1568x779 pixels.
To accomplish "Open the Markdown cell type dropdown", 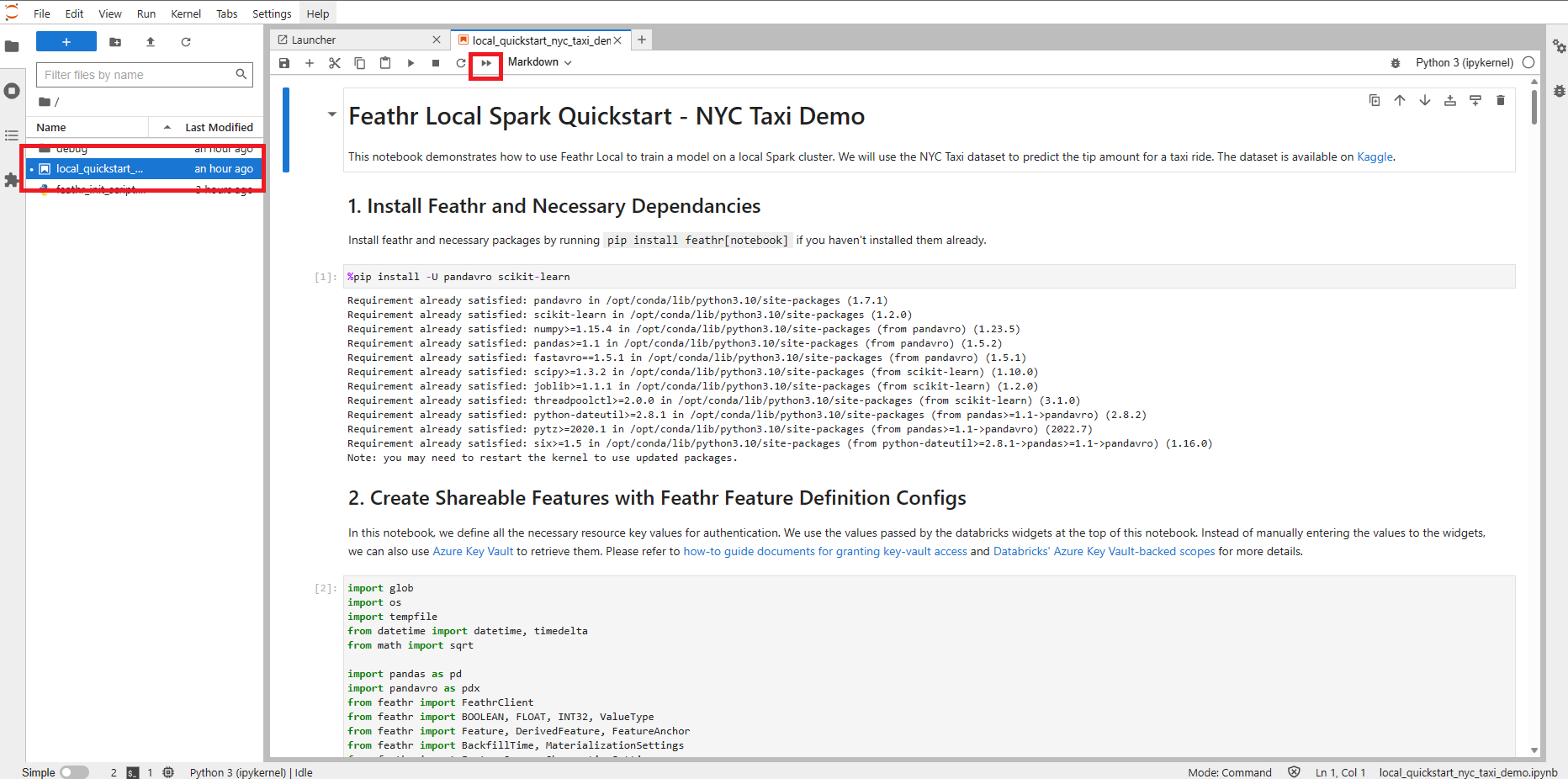I will tap(539, 62).
